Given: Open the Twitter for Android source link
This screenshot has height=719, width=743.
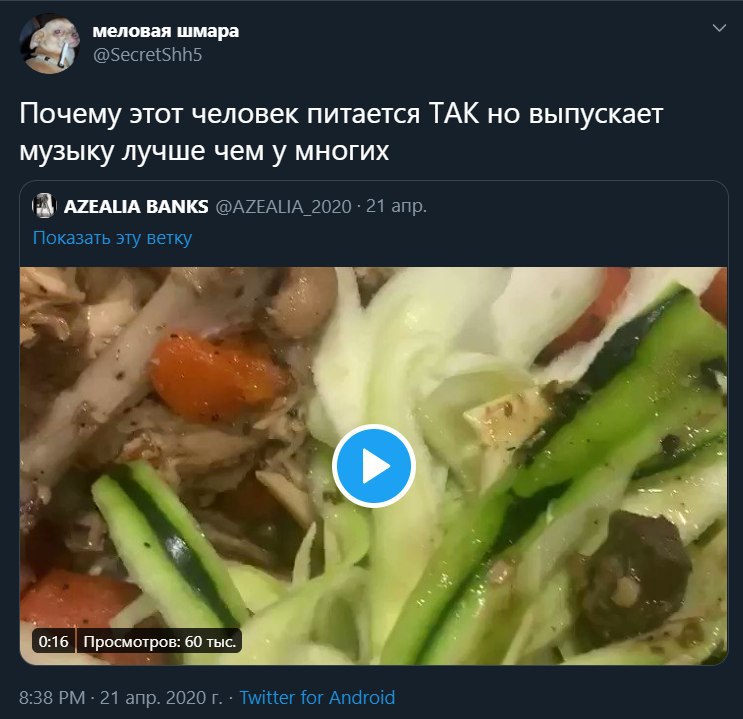Looking at the screenshot, I should tap(317, 697).
